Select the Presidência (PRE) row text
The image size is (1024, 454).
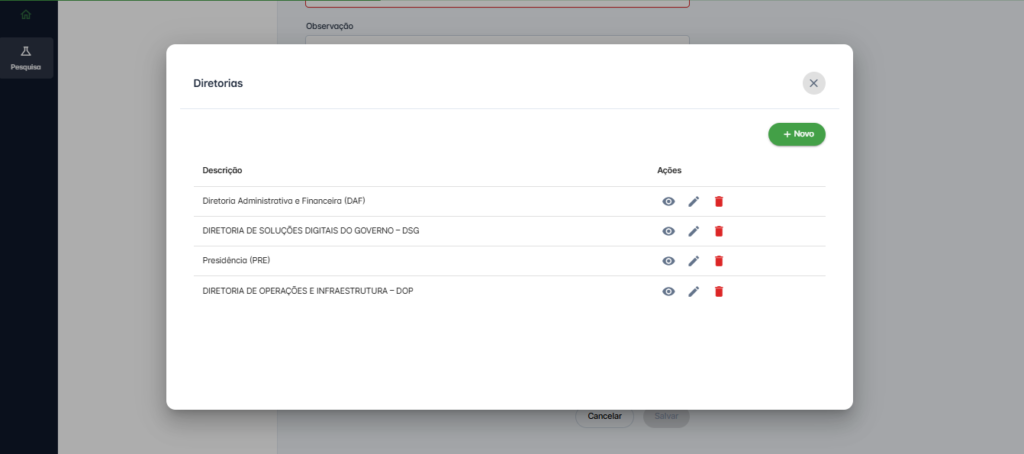coord(236,261)
